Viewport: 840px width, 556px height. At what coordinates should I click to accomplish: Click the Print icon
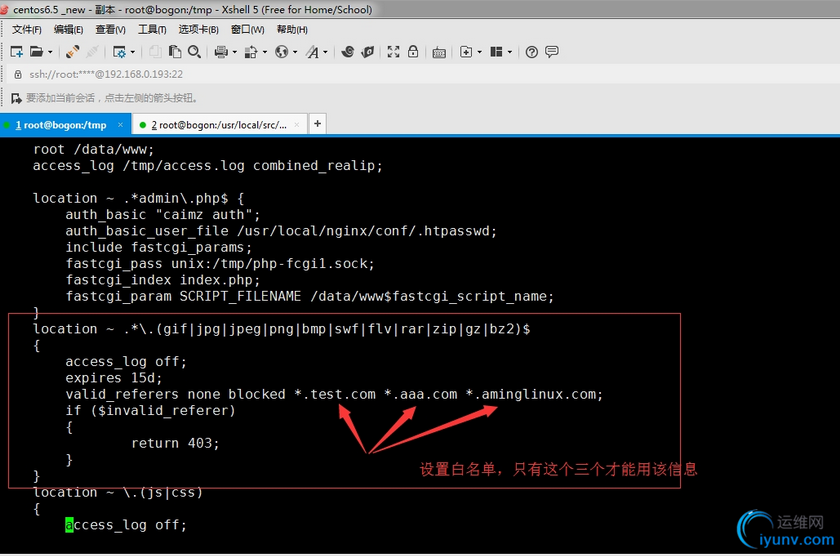click(x=221, y=52)
